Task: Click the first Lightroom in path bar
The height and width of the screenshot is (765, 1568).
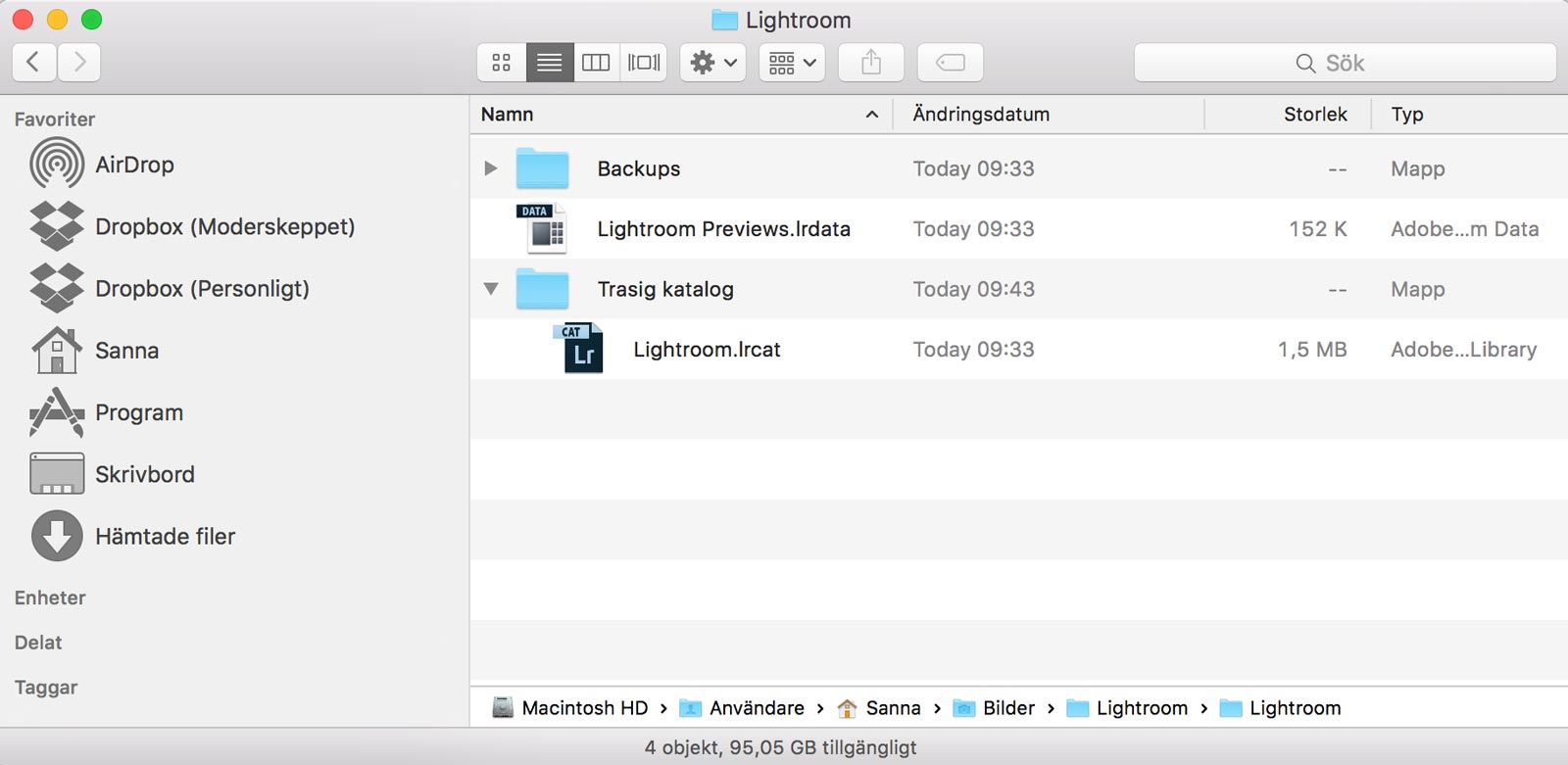Action: coord(1127,708)
